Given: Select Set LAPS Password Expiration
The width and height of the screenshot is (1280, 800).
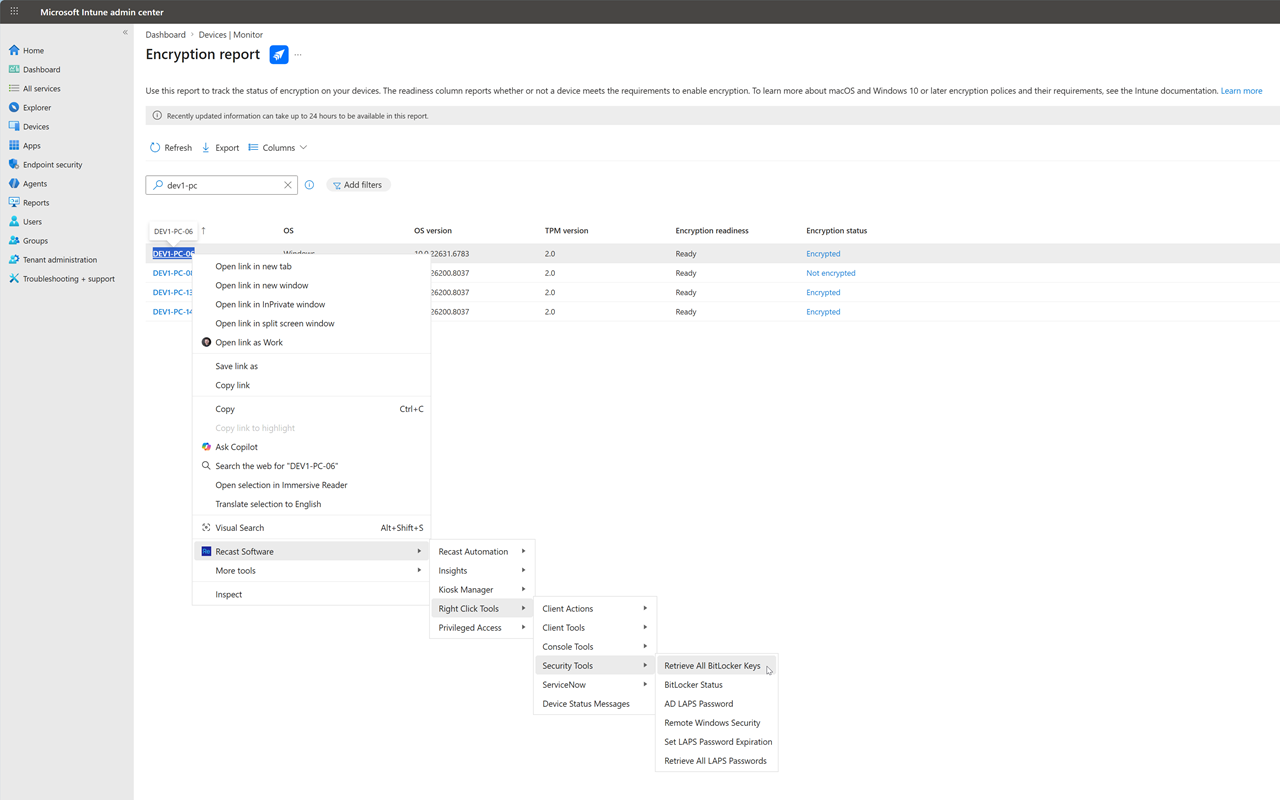Looking at the screenshot, I should [x=717, y=741].
